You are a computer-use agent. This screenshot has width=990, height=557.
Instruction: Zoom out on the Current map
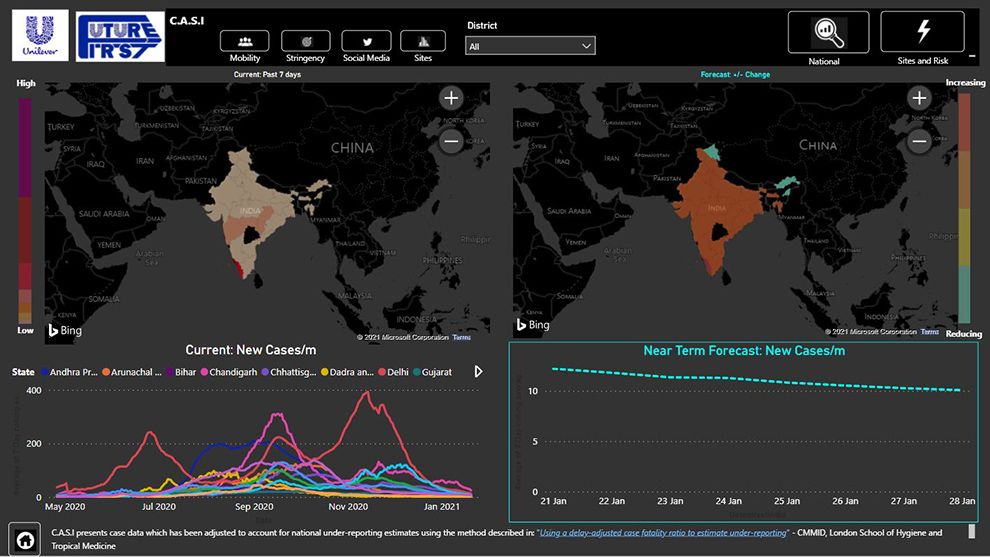coord(451,141)
